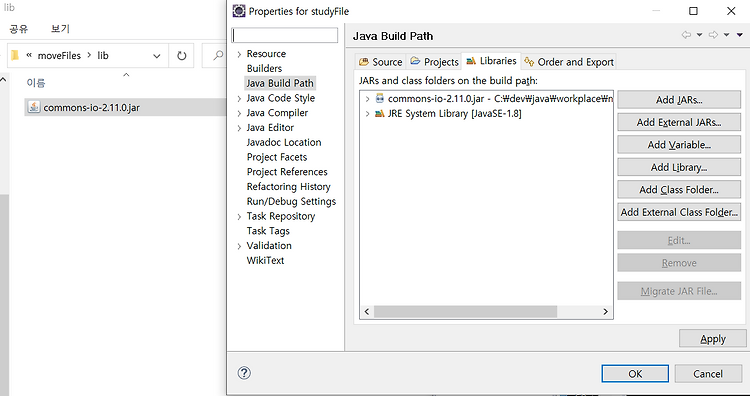Viewport: 750px width, 396px height.
Task: Expand the Validation node
Action: pos(239,246)
